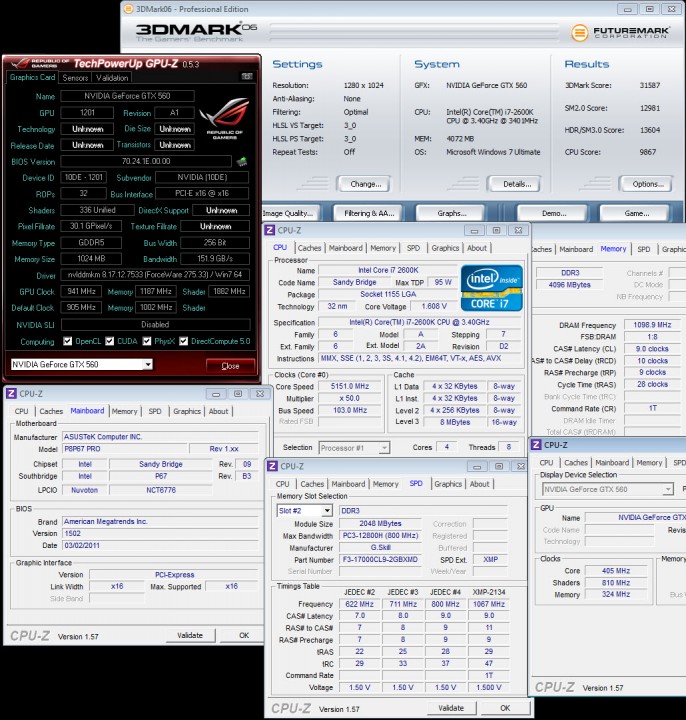Click the Core Voltage value 1.608 V
This screenshot has width=686, height=720.
[434, 306]
